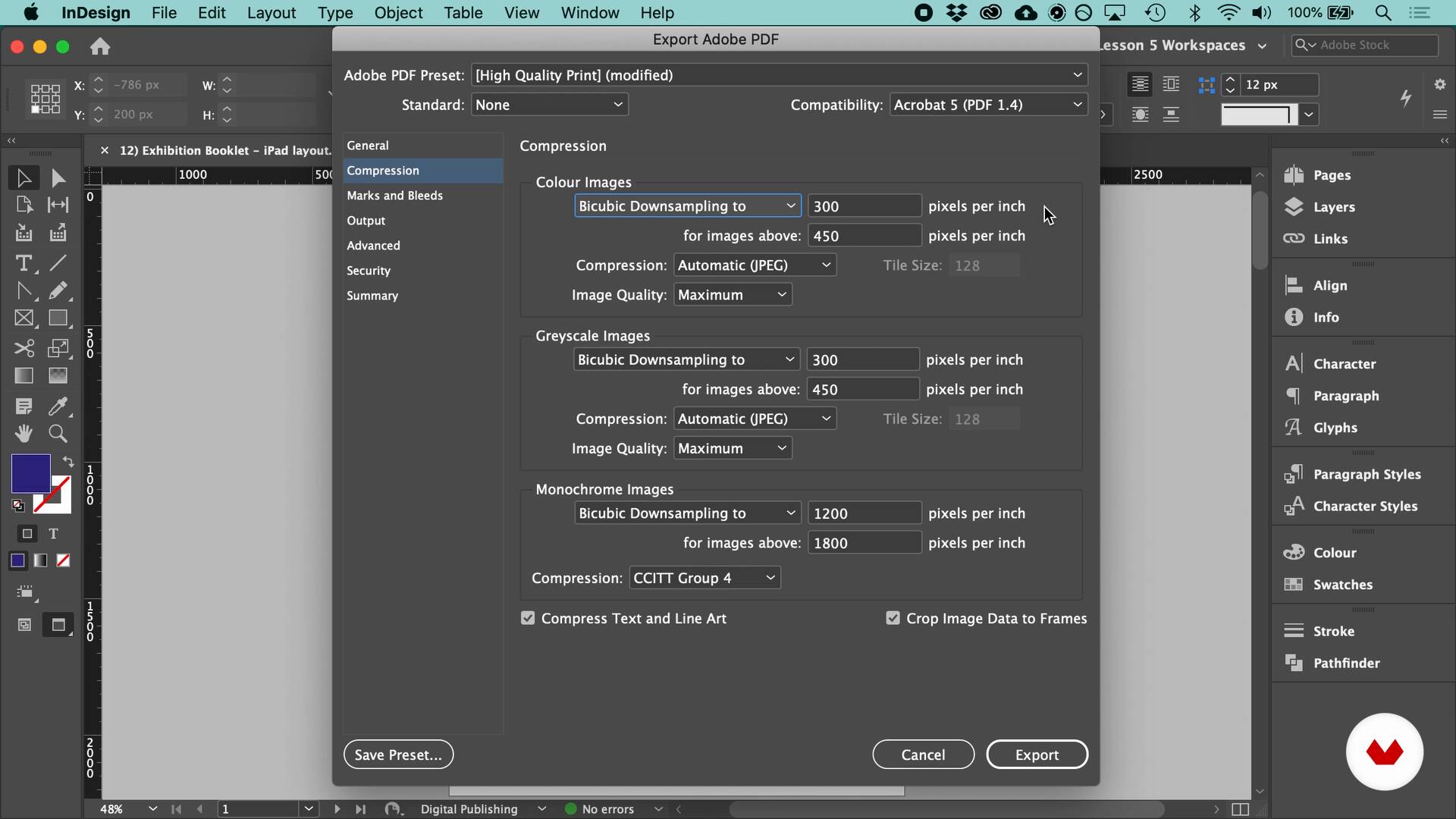Viewport: 1456px width, 819px height.
Task: Select the Pencil tool
Action: (58, 290)
